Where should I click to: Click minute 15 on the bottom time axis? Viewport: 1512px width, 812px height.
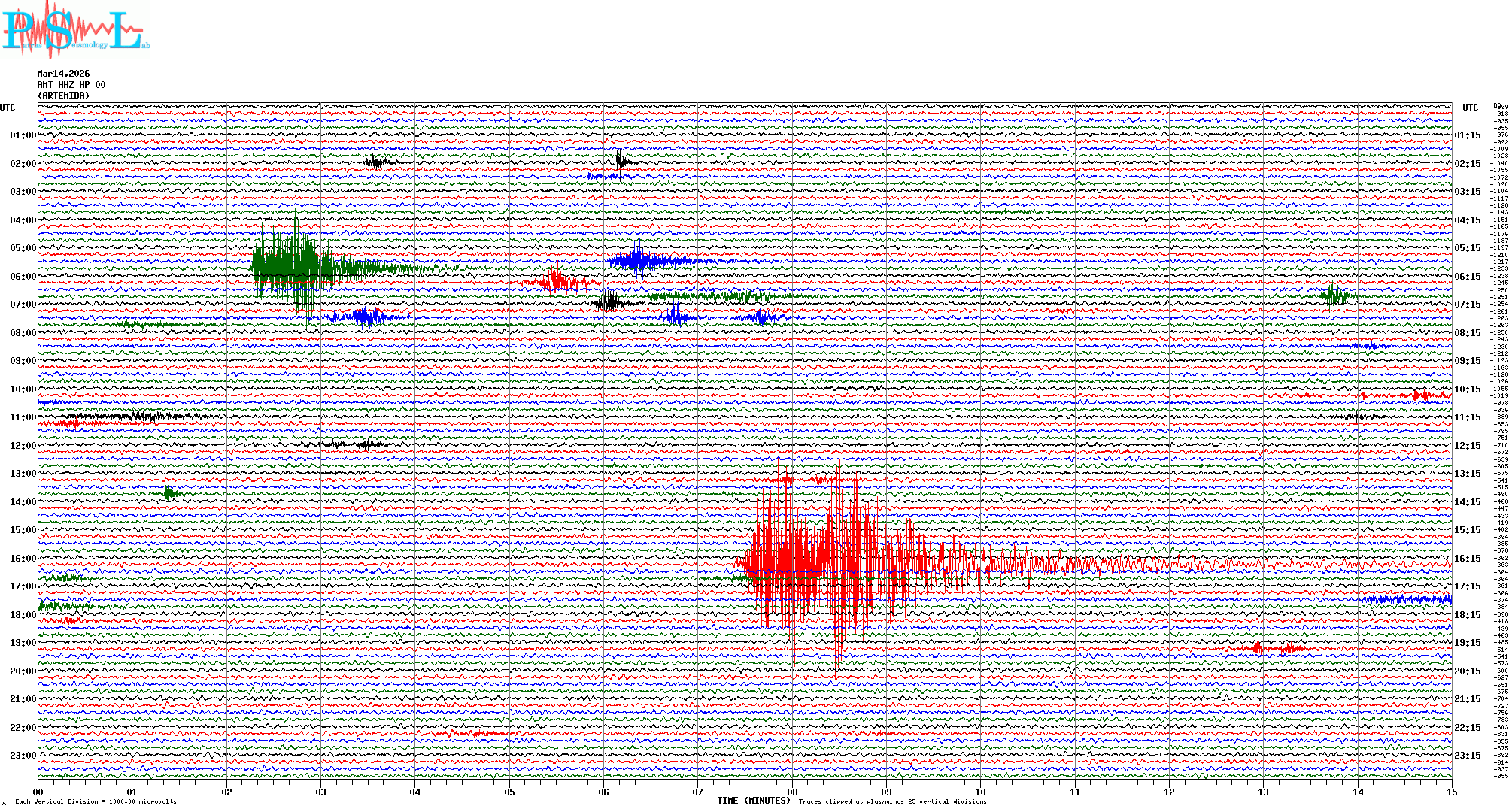pos(1451,792)
